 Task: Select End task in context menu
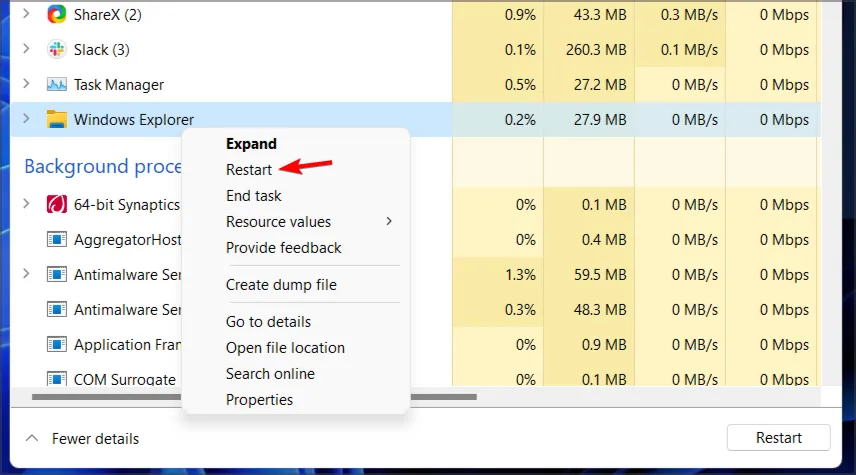point(254,196)
